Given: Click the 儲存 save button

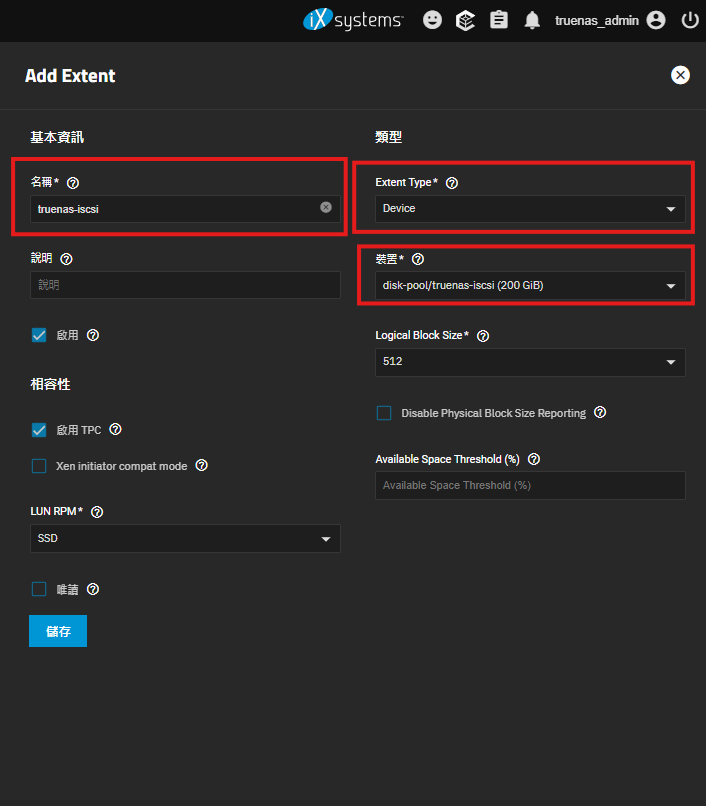Looking at the screenshot, I should click(58, 632).
